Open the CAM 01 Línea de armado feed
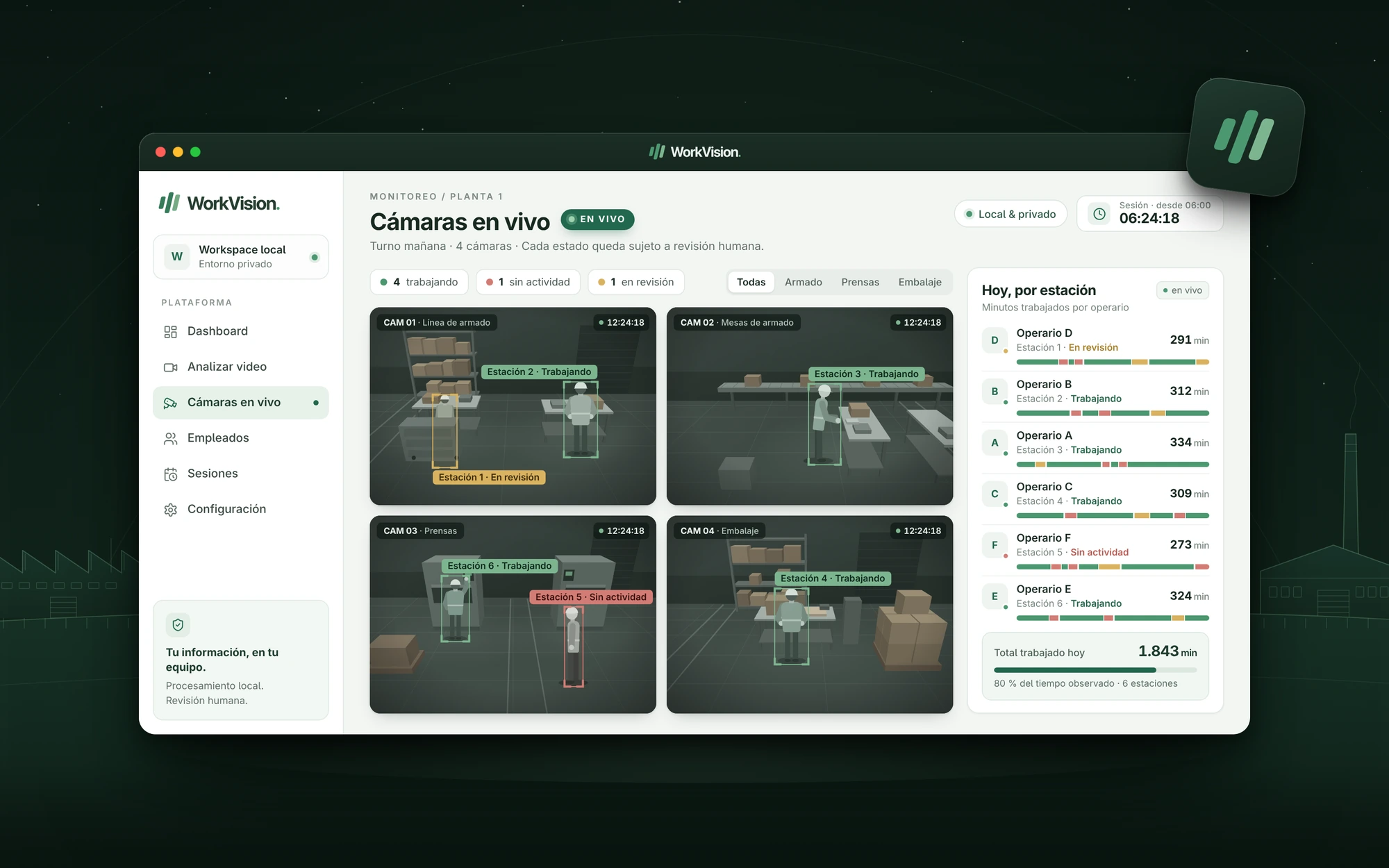This screenshot has width=1389, height=868. click(x=513, y=406)
